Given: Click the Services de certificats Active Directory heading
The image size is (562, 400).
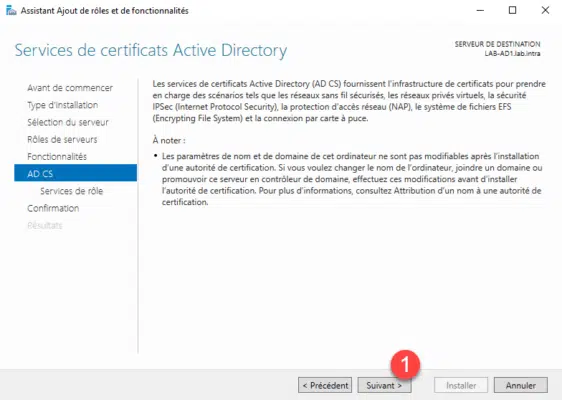Looking at the screenshot, I should [x=151, y=50].
